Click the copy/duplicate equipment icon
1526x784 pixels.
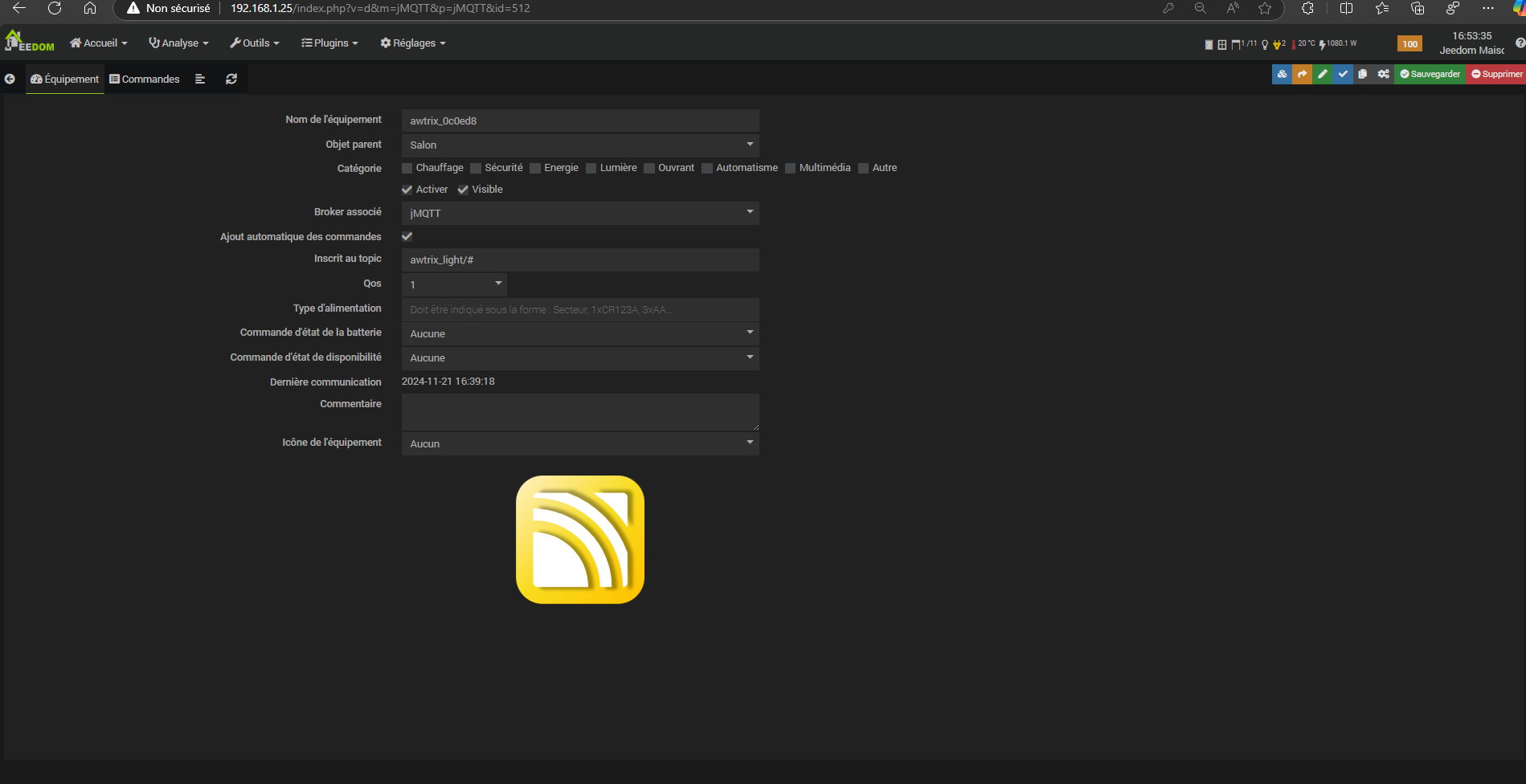(x=1362, y=74)
